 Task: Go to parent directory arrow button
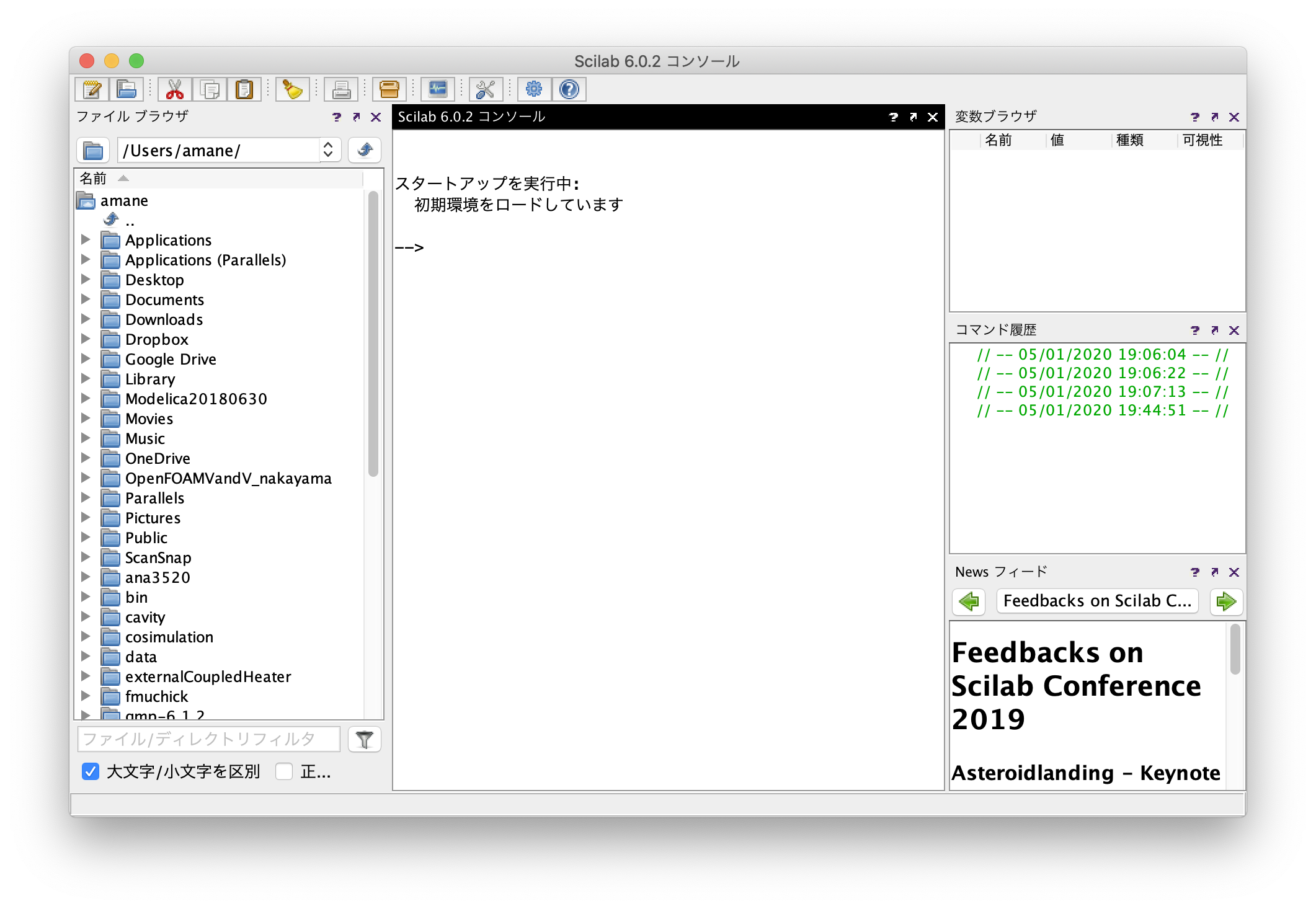click(365, 150)
